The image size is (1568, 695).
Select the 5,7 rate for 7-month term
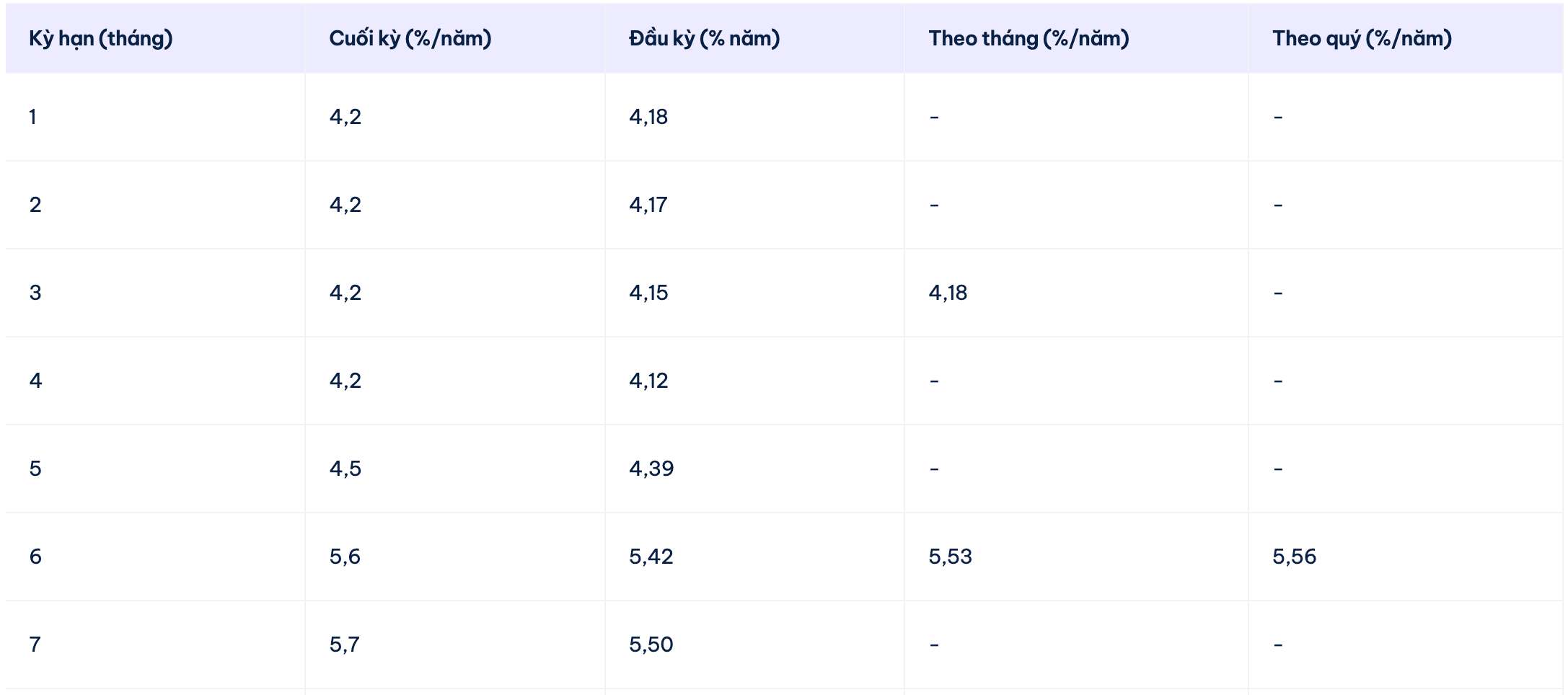[344, 645]
